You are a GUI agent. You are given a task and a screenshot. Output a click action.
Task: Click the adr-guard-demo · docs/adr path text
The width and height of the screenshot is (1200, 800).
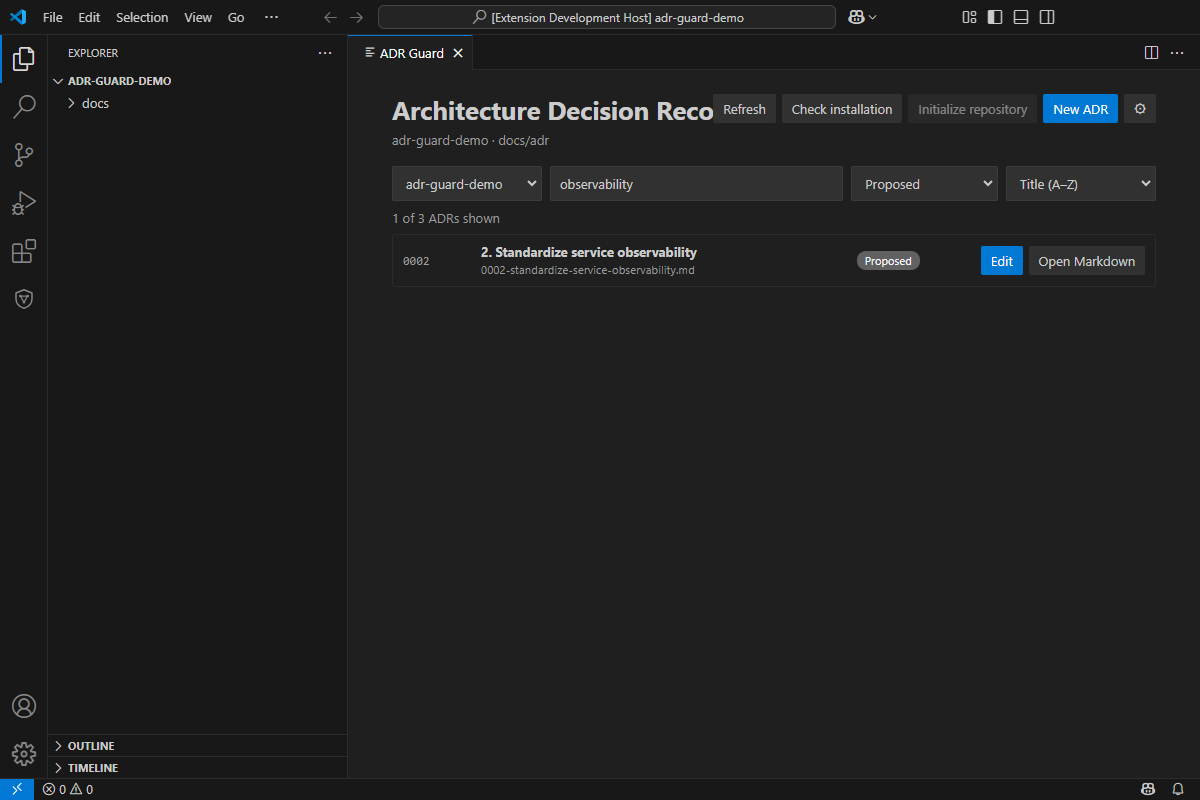[x=470, y=141]
